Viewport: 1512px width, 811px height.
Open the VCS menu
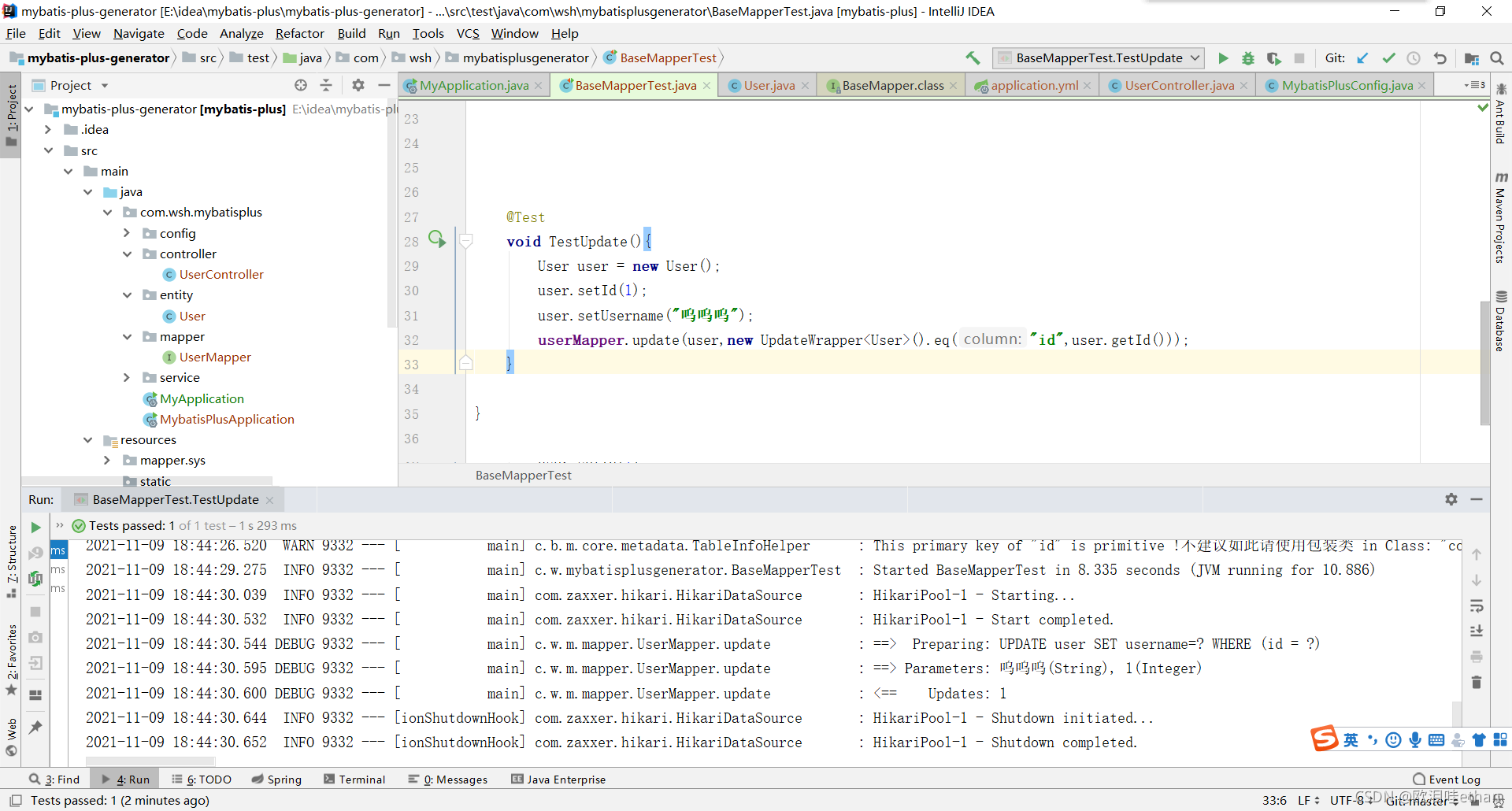coord(468,33)
